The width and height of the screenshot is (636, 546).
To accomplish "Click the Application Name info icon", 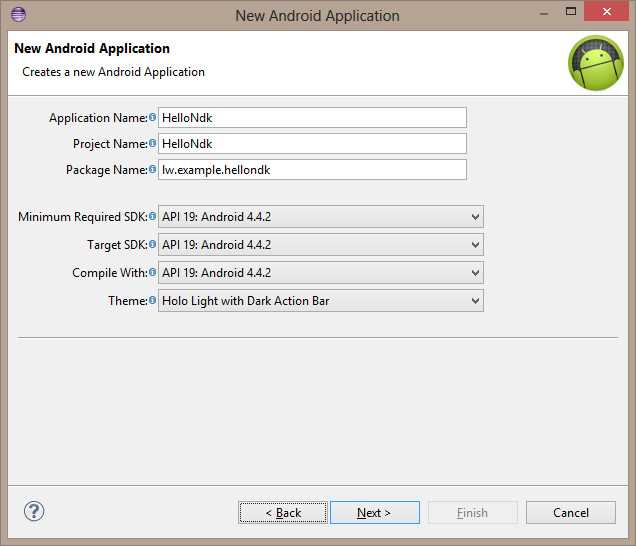I will point(152,117).
